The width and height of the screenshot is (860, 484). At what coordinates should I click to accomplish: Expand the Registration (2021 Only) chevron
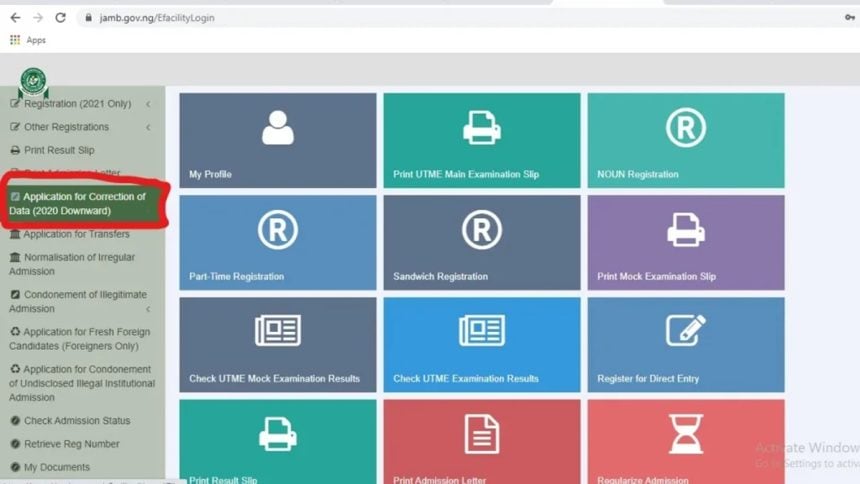coord(148,104)
